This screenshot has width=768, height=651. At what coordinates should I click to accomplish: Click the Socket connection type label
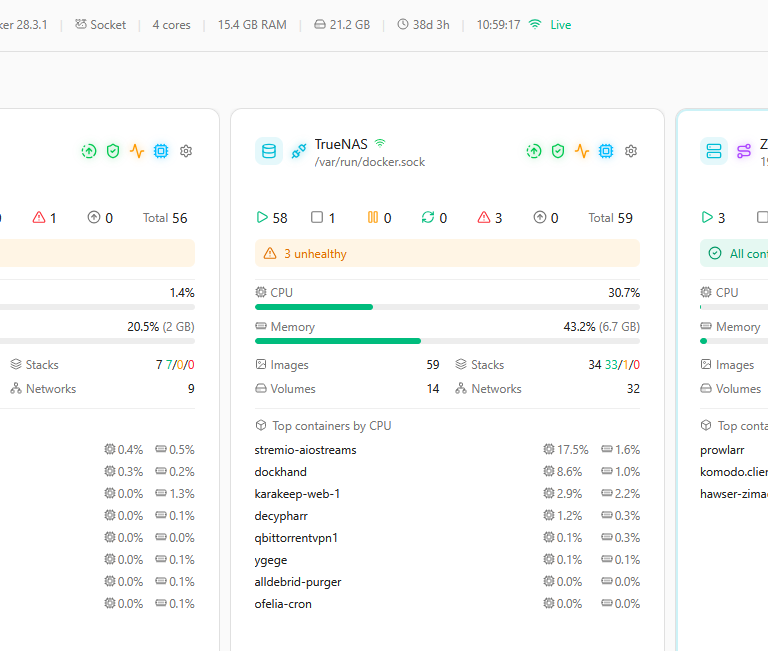pyautogui.click(x=100, y=24)
